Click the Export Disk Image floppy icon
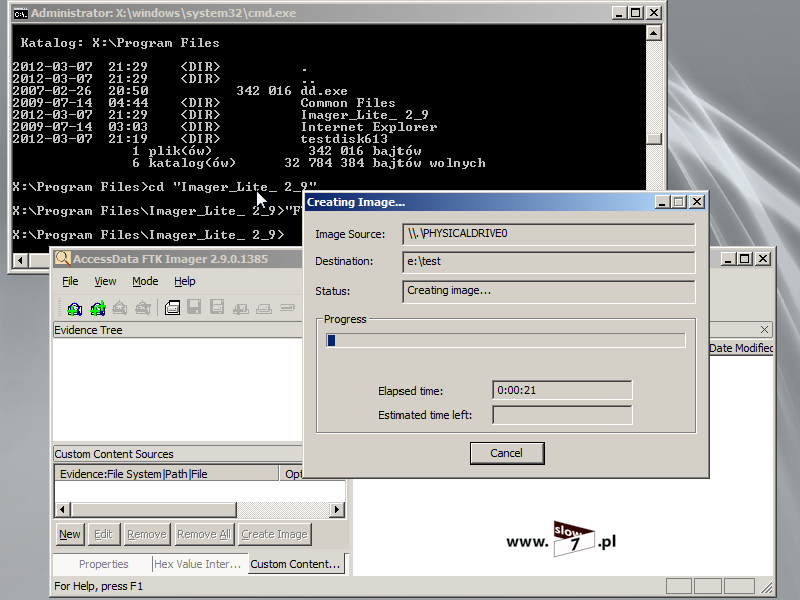 coord(194,307)
